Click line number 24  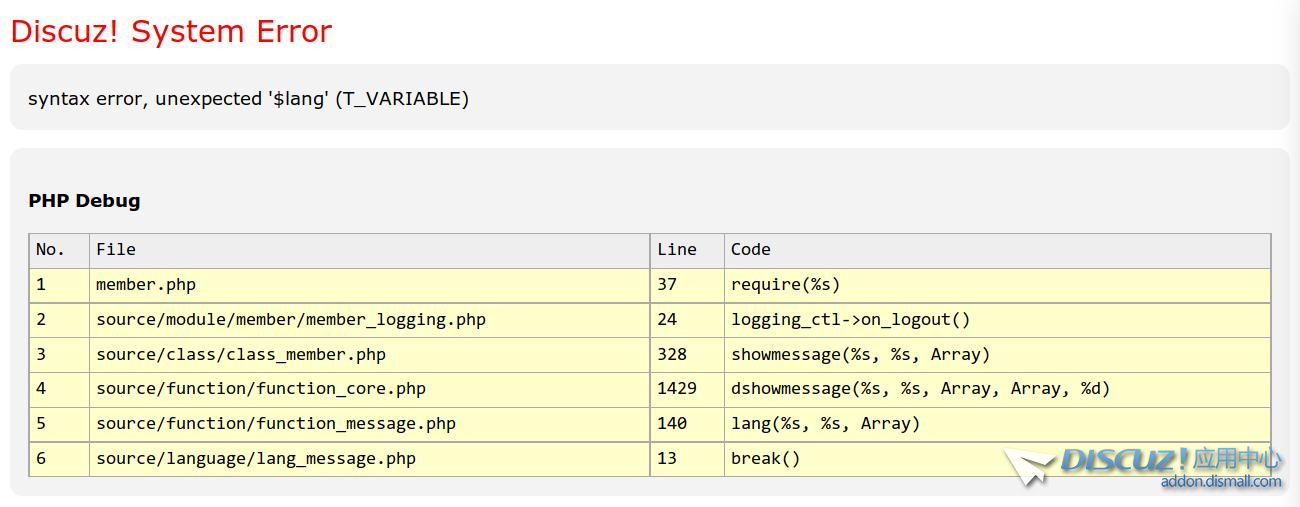coord(667,320)
